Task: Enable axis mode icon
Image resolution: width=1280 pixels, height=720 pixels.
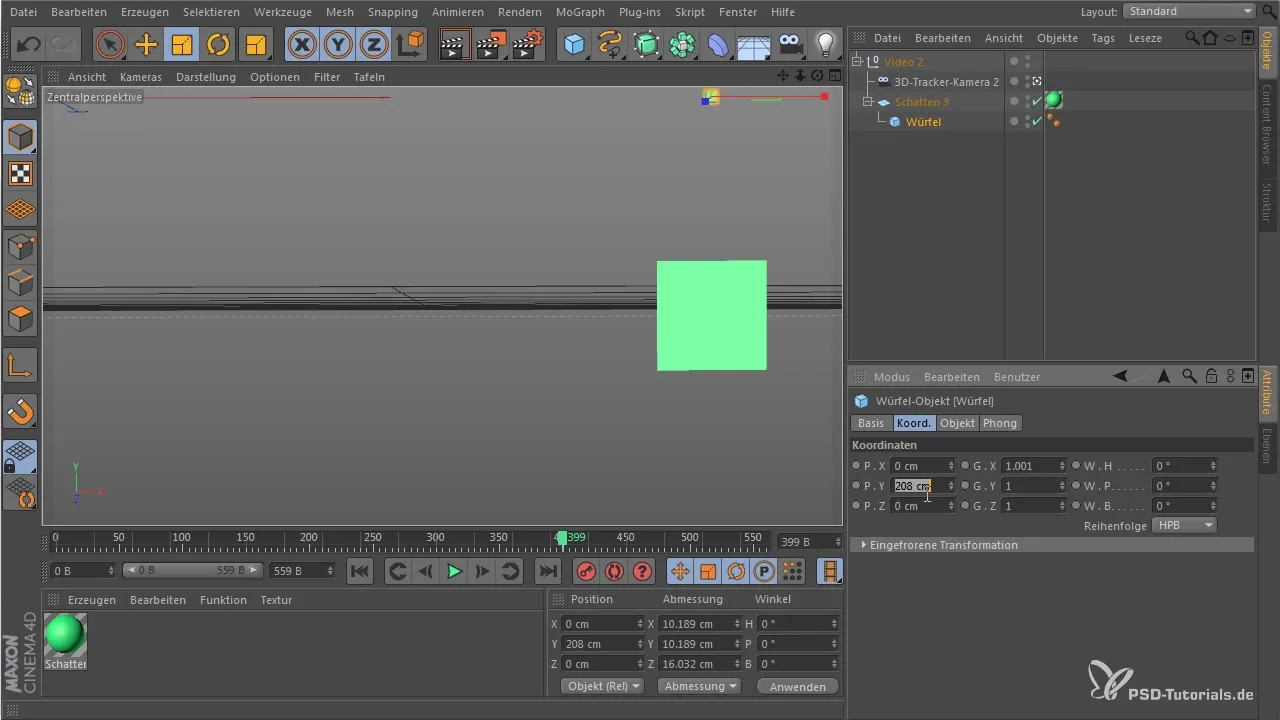Action: pos(21,365)
